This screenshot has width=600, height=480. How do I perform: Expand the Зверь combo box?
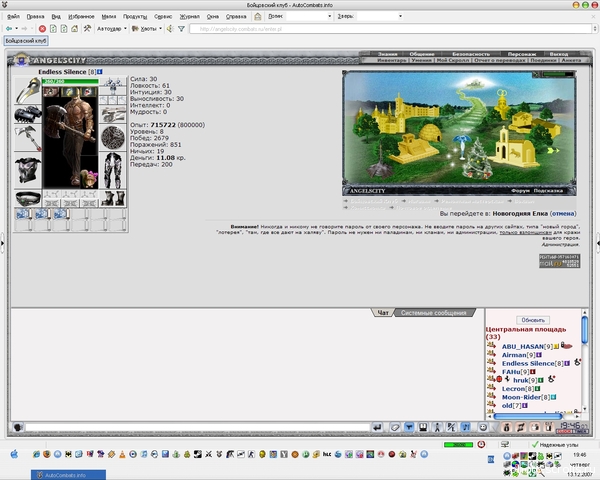click(400, 16)
